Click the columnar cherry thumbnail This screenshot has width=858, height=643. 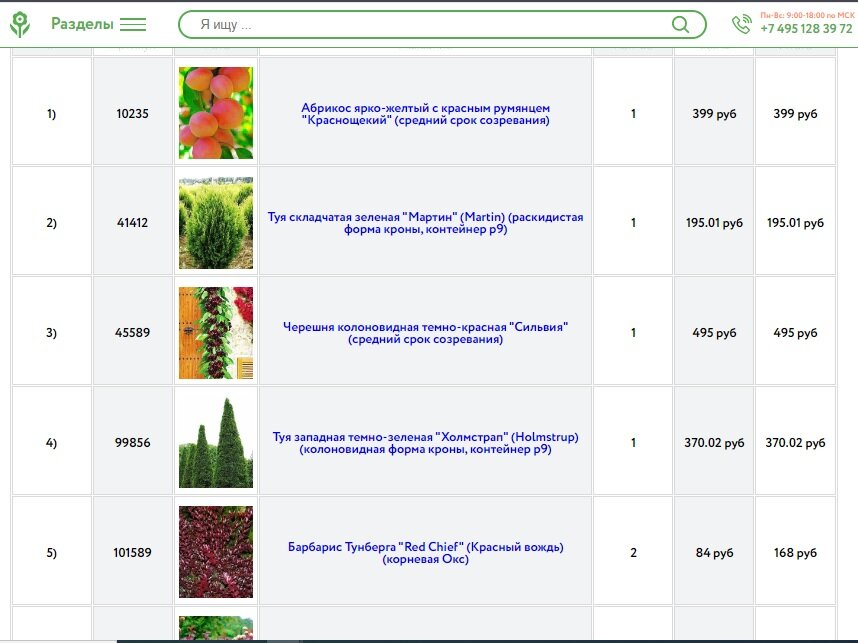[216, 333]
